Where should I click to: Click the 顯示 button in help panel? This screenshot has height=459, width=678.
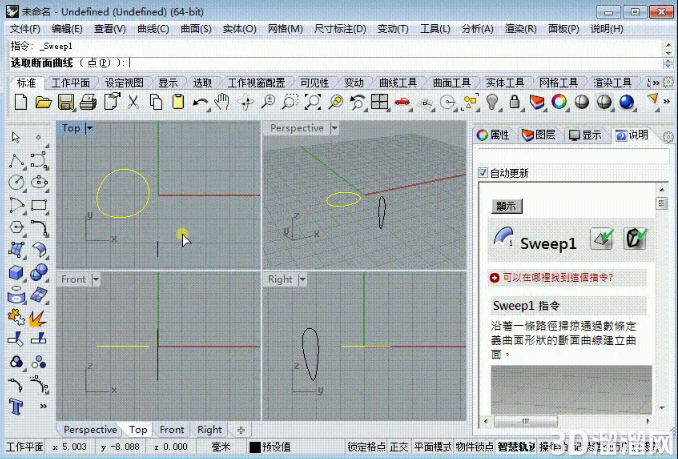[x=507, y=206]
